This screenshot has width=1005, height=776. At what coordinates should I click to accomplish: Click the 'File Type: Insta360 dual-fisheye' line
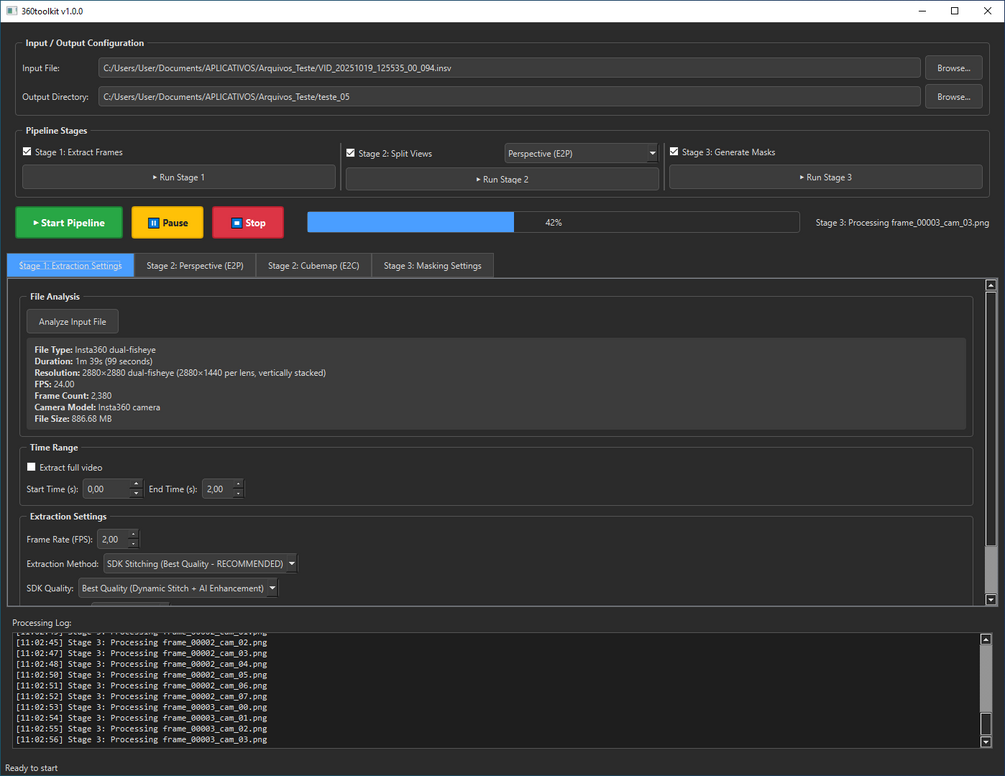95,350
